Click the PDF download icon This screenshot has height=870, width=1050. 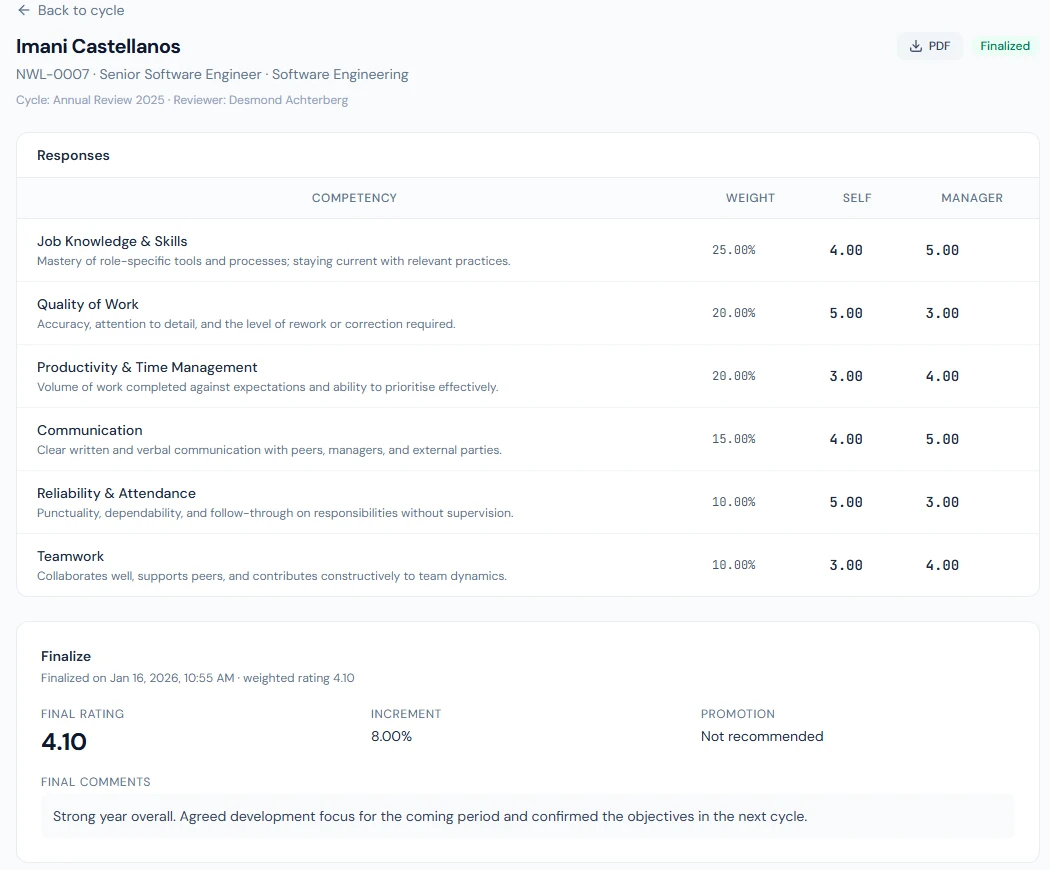[x=915, y=46]
